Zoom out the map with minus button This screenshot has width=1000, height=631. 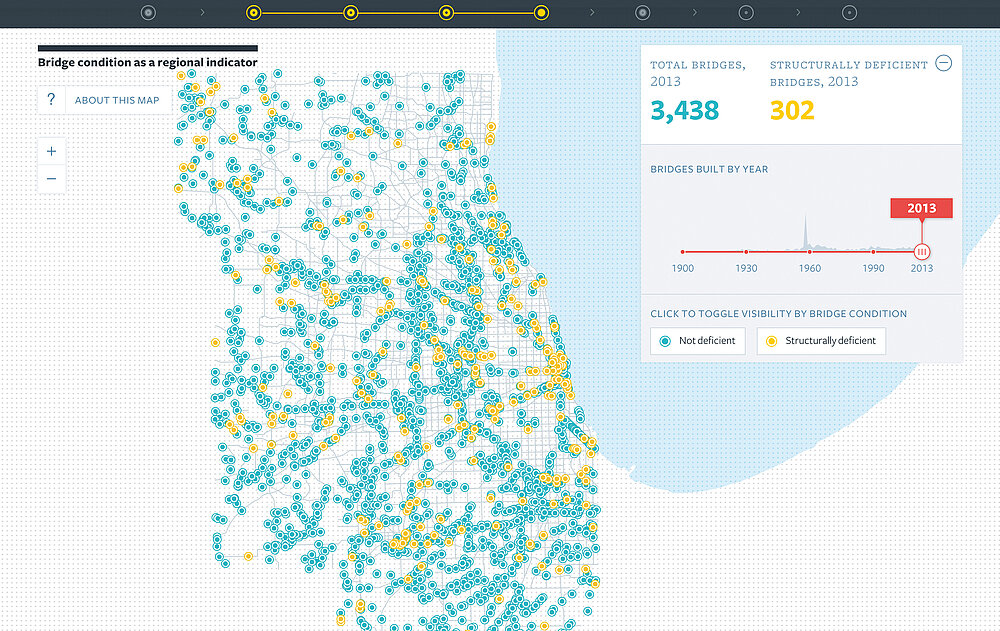click(51, 179)
